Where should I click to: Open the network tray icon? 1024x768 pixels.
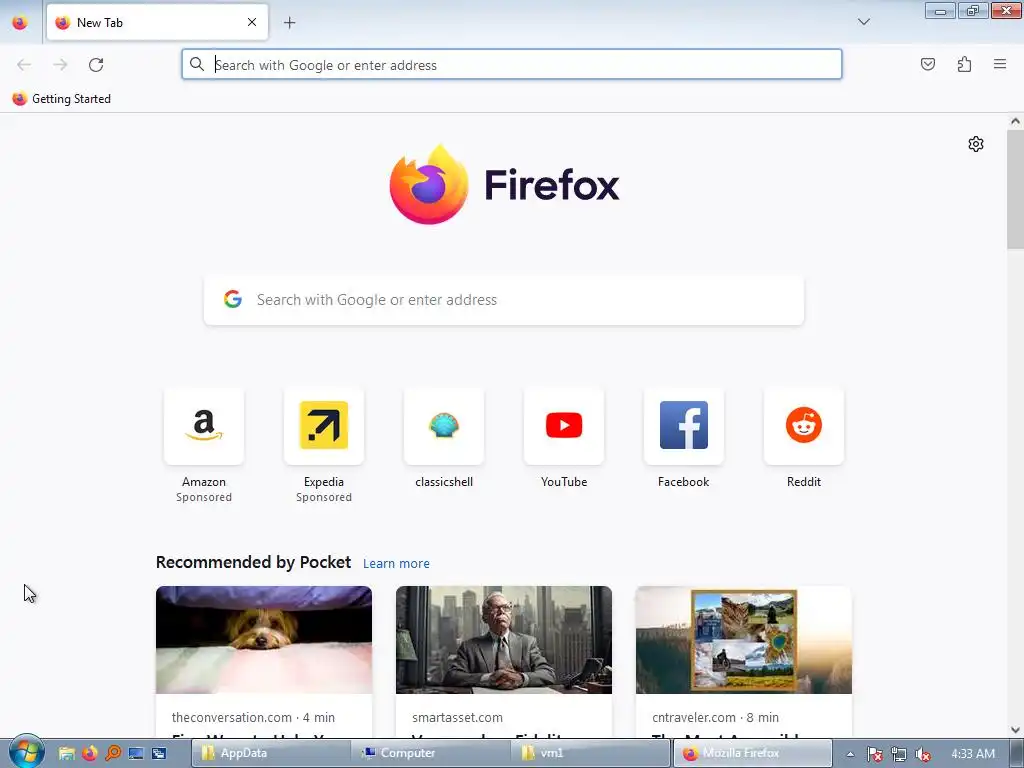[x=899, y=754]
